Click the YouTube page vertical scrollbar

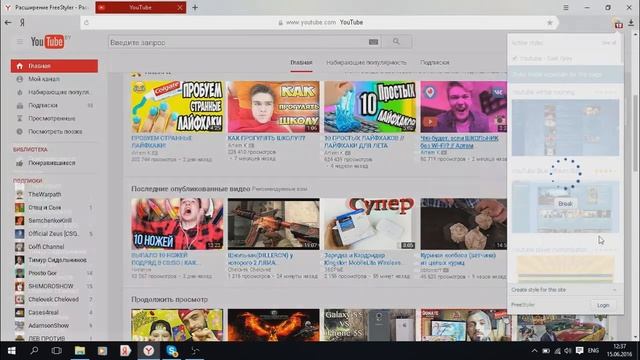tap(636, 133)
